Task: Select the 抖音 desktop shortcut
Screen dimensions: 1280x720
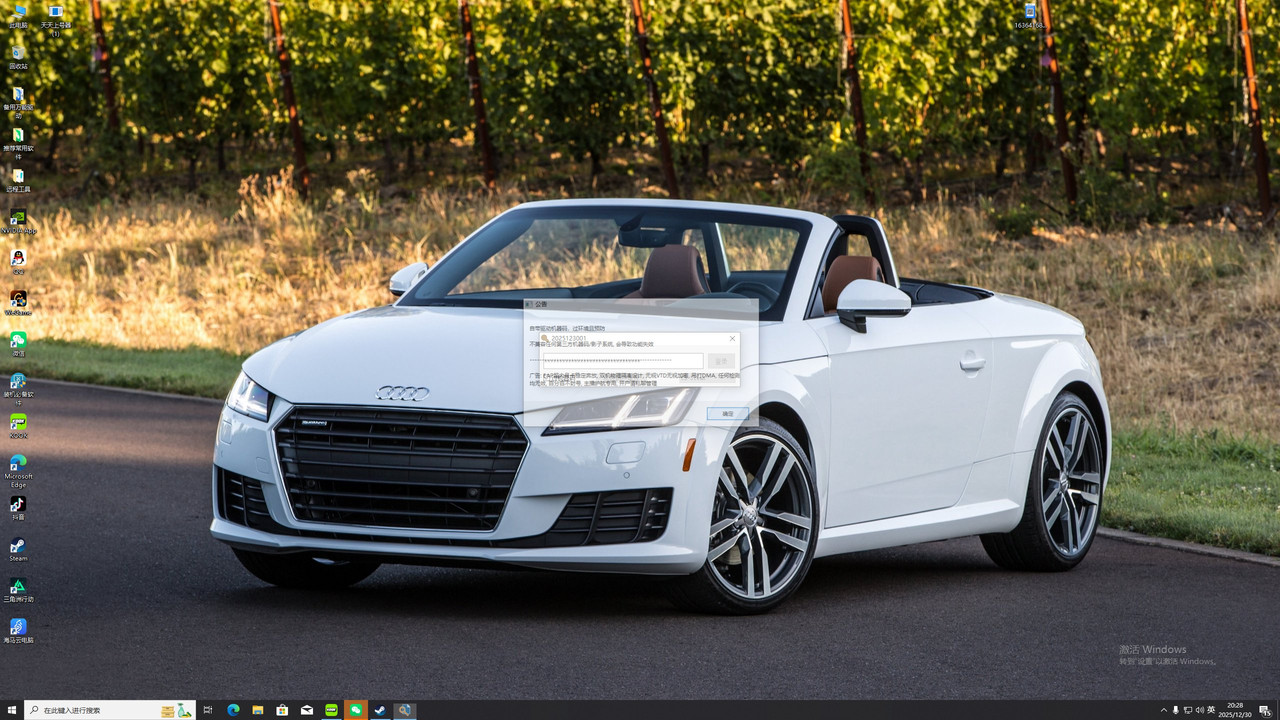Action: pos(18,508)
